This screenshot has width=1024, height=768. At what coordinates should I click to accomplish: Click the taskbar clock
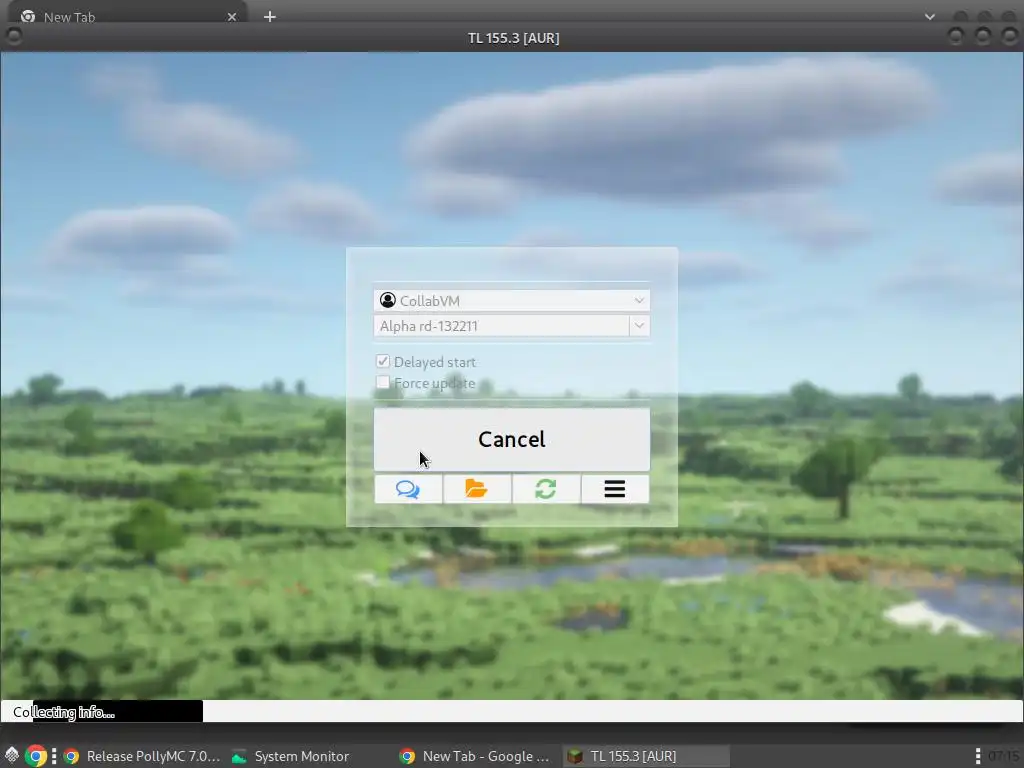[x=1004, y=756]
